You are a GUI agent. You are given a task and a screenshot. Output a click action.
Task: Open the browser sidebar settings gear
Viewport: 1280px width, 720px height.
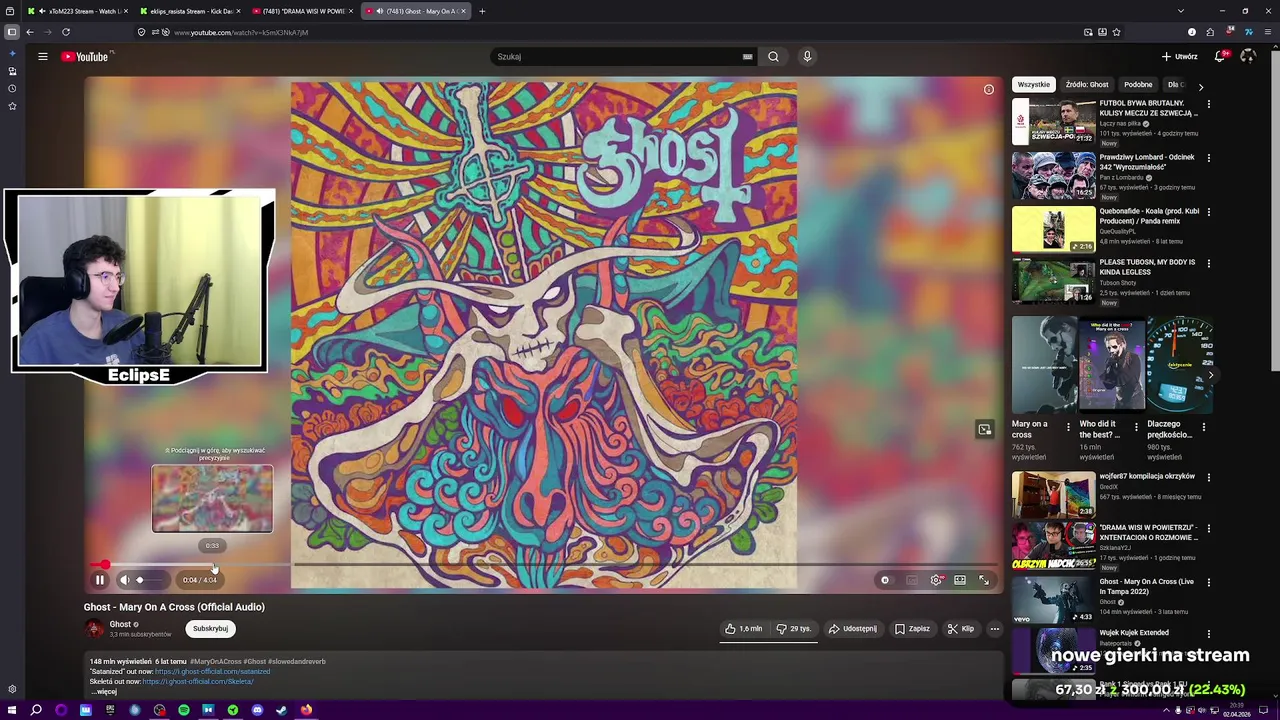pyautogui.click(x=12, y=689)
